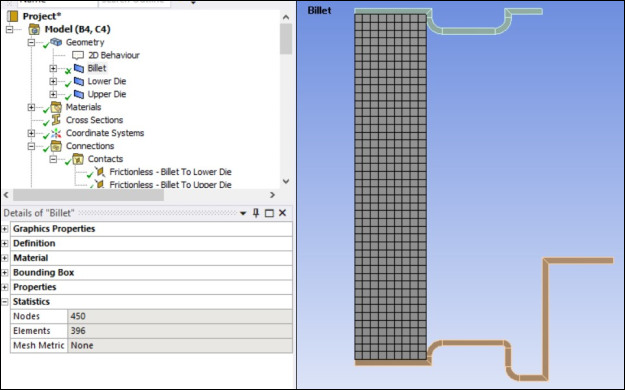Screen dimensions: 625x390
Task: Click the Geometry cube icon
Action: 56,42
